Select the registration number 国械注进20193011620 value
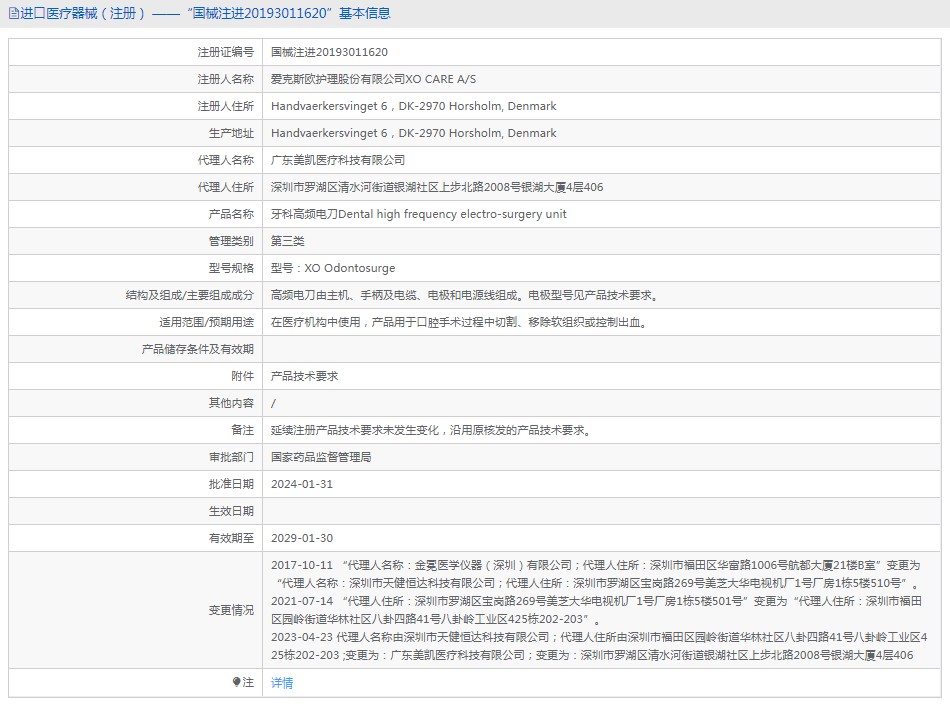950x704 pixels. (x=329, y=52)
